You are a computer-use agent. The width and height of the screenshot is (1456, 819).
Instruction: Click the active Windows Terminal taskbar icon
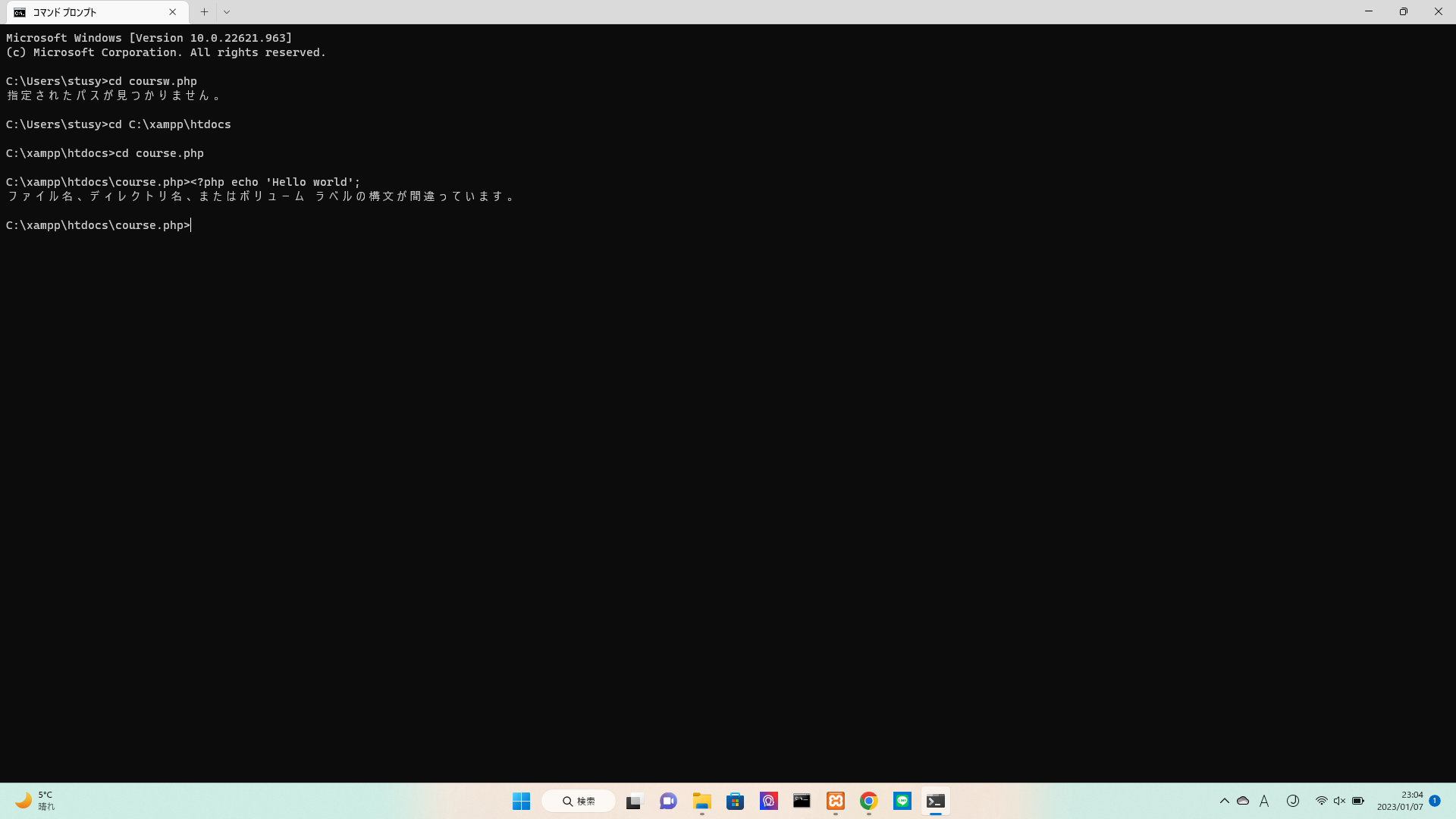tap(935, 801)
